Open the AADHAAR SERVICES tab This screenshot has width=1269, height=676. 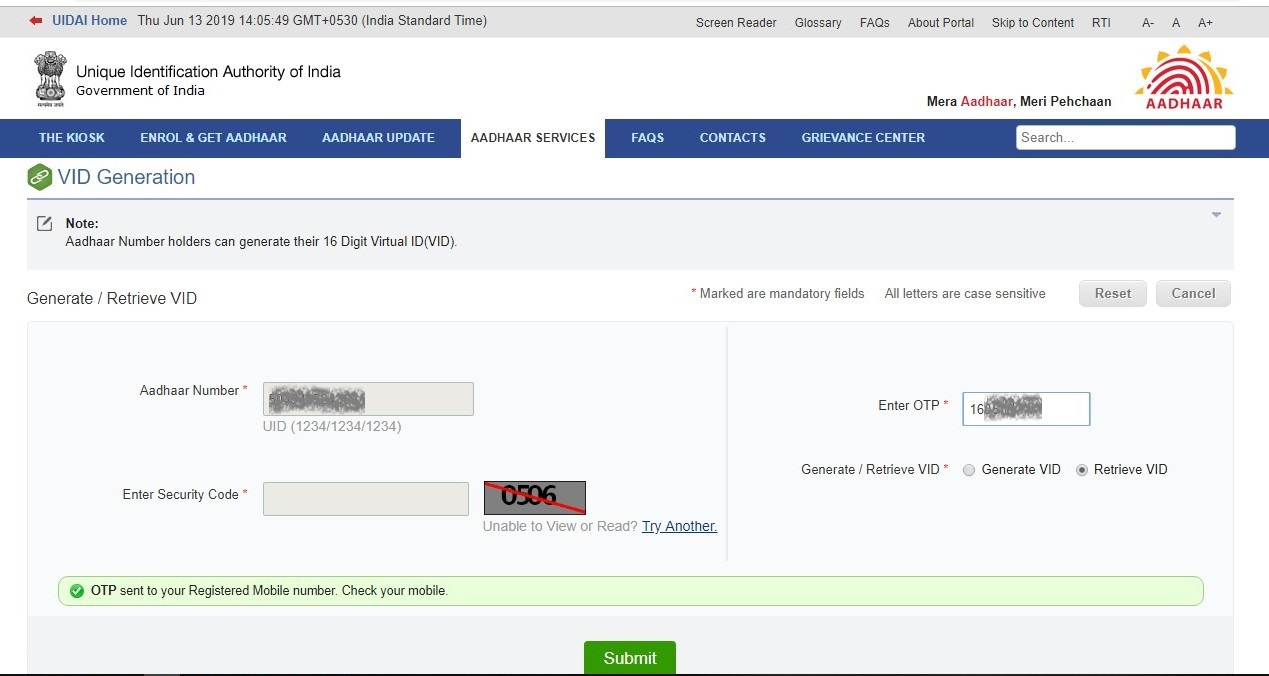[x=533, y=138]
